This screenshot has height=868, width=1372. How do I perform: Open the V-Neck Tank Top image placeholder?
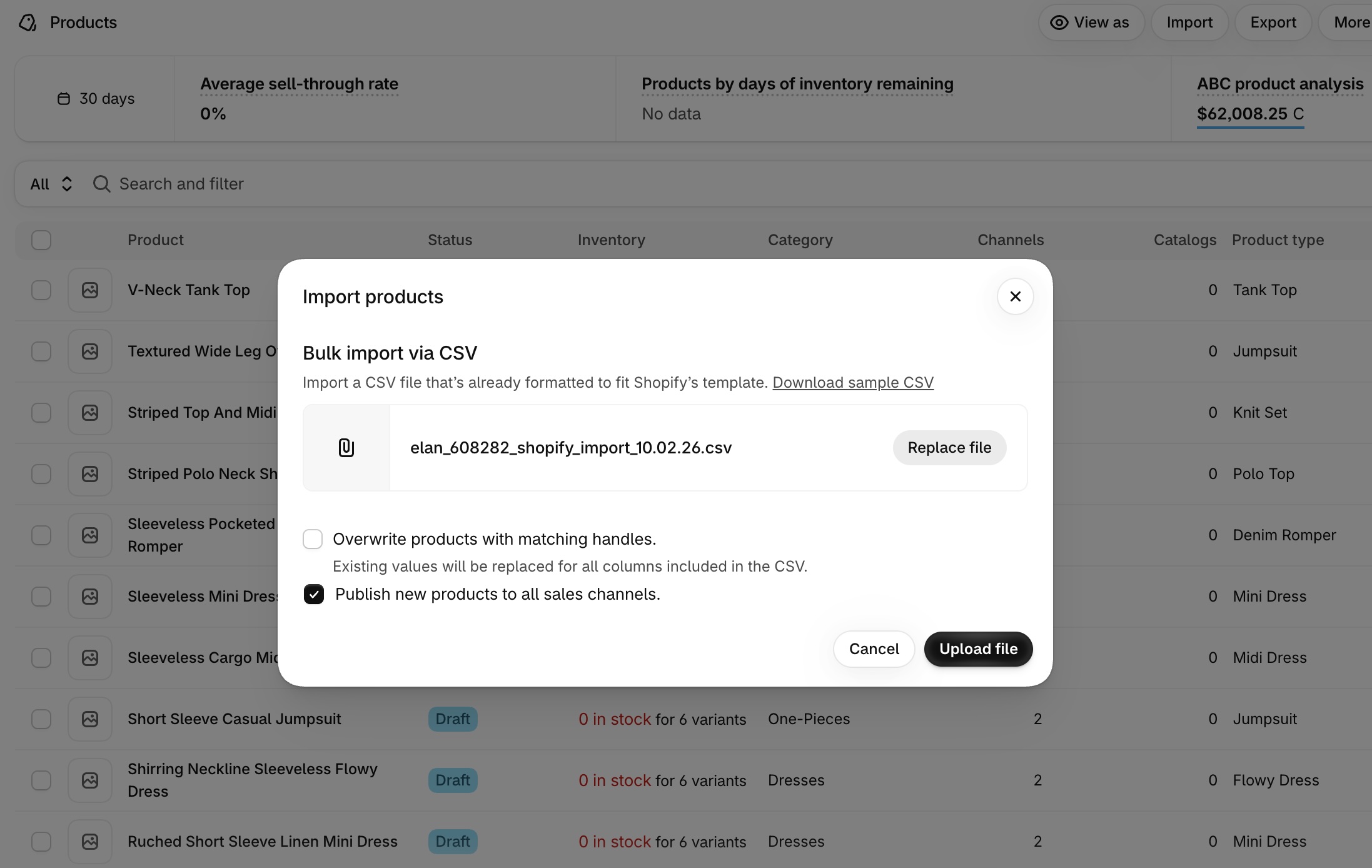click(x=90, y=290)
